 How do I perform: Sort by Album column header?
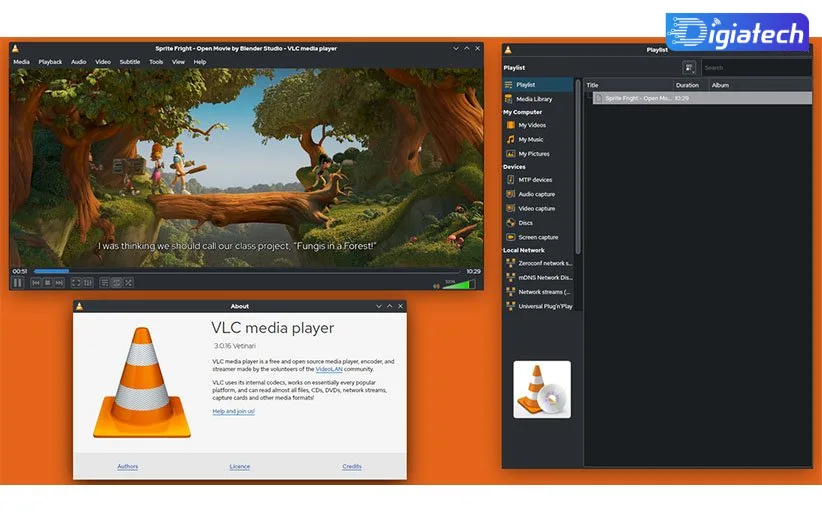[x=760, y=85]
